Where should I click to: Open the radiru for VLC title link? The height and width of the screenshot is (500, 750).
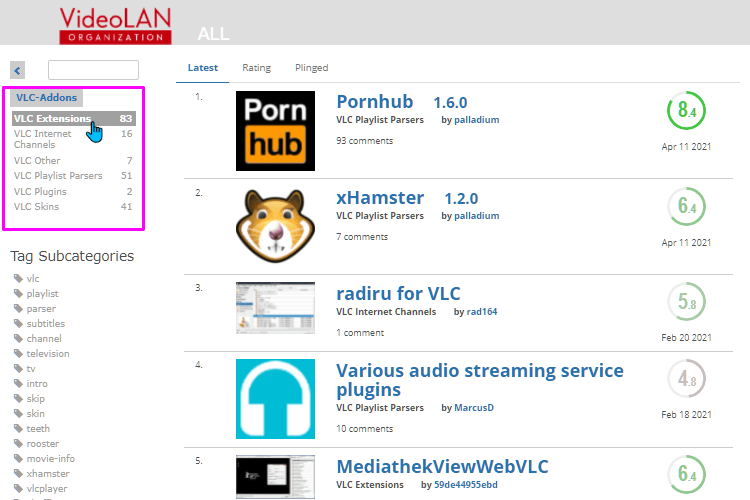click(x=398, y=293)
